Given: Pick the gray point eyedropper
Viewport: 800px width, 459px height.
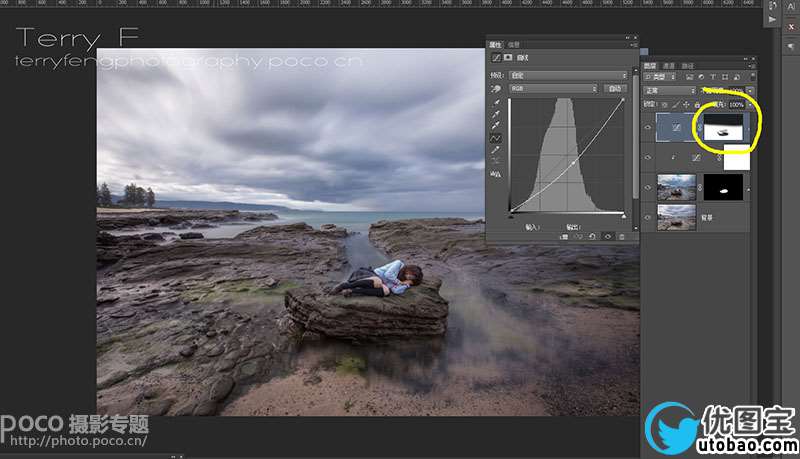Looking at the screenshot, I should pos(496,114).
